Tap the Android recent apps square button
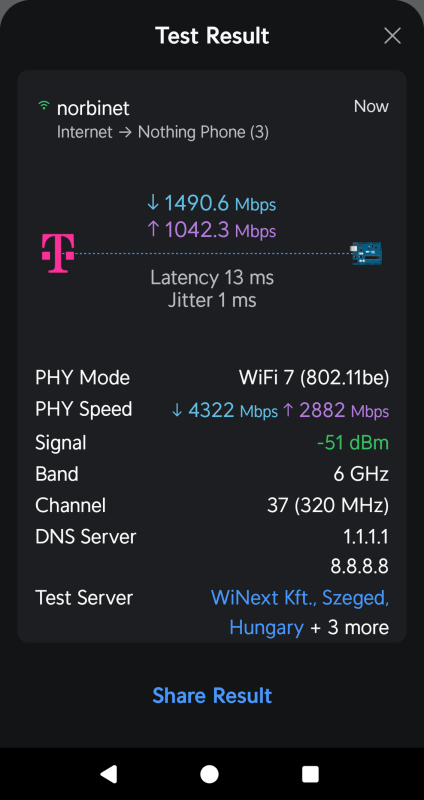The image size is (424, 800). 310,774
